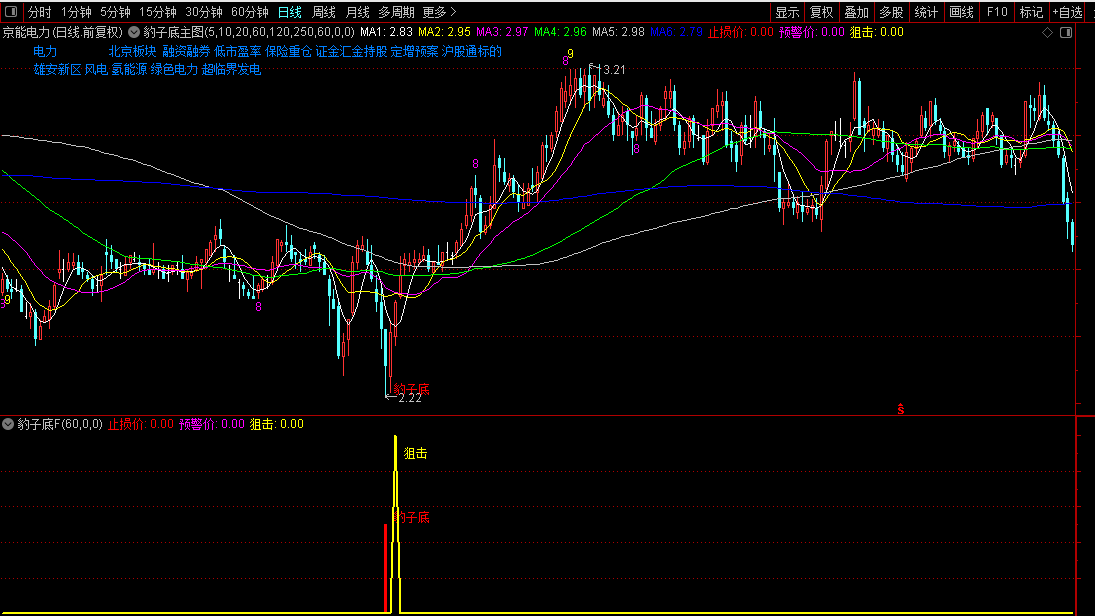The width and height of the screenshot is (1095, 616).
Task: Click the 京能电力(日线.前复权) stock title
Action: (62, 32)
